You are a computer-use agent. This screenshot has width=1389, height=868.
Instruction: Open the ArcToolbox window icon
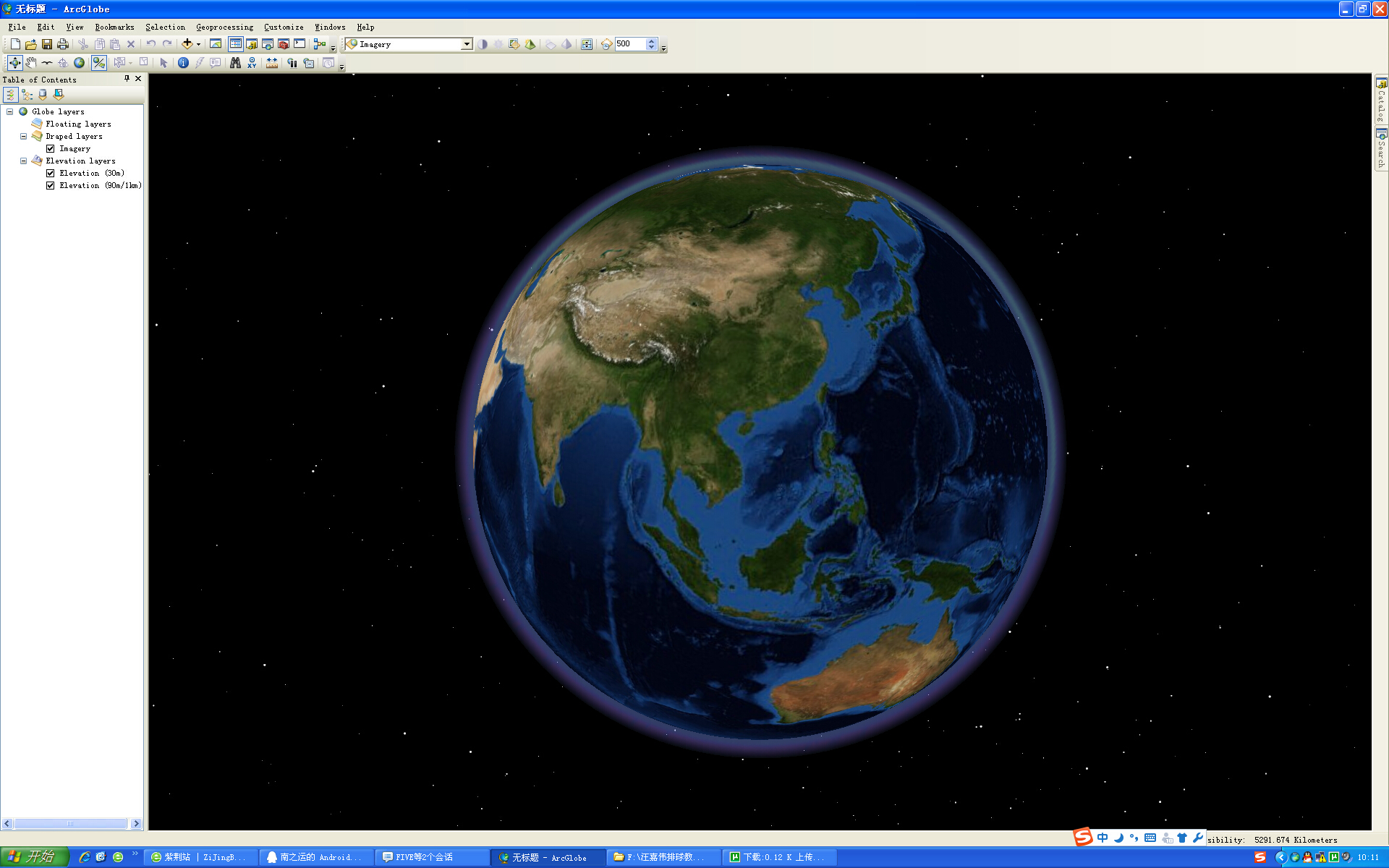click(x=284, y=44)
